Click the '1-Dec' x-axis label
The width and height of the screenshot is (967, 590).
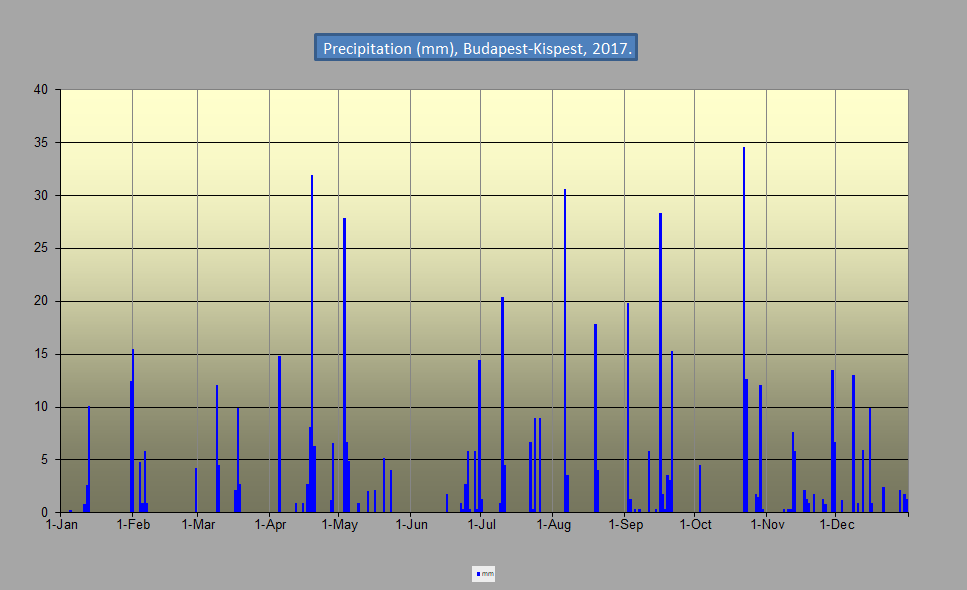point(837,525)
